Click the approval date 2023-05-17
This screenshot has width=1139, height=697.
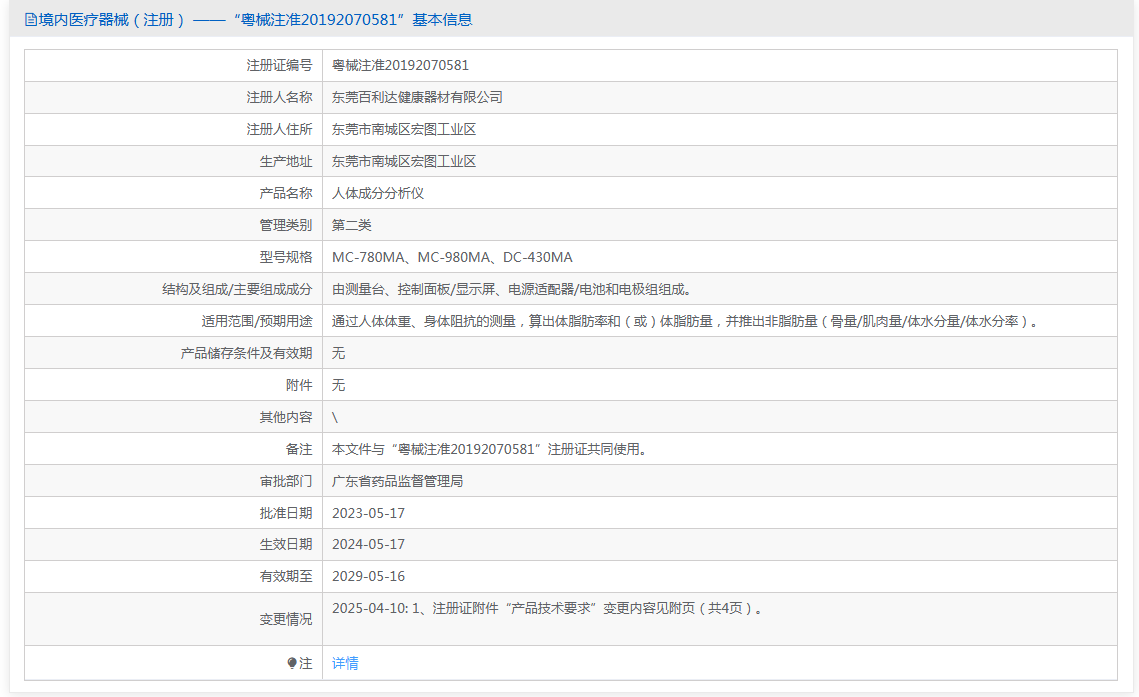[x=368, y=513]
